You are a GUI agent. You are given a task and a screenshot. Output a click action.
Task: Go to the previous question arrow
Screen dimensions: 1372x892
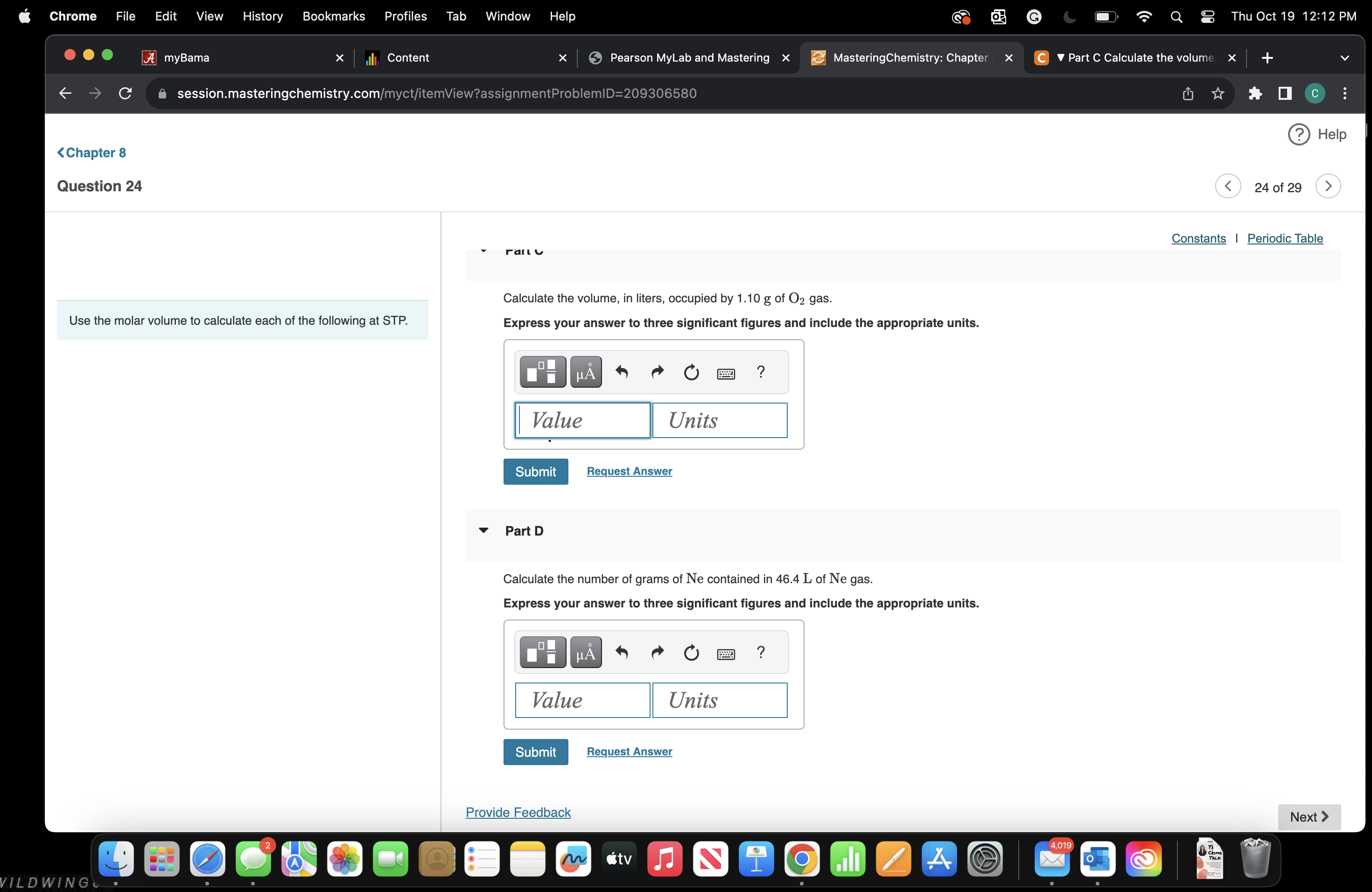pos(1227,186)
